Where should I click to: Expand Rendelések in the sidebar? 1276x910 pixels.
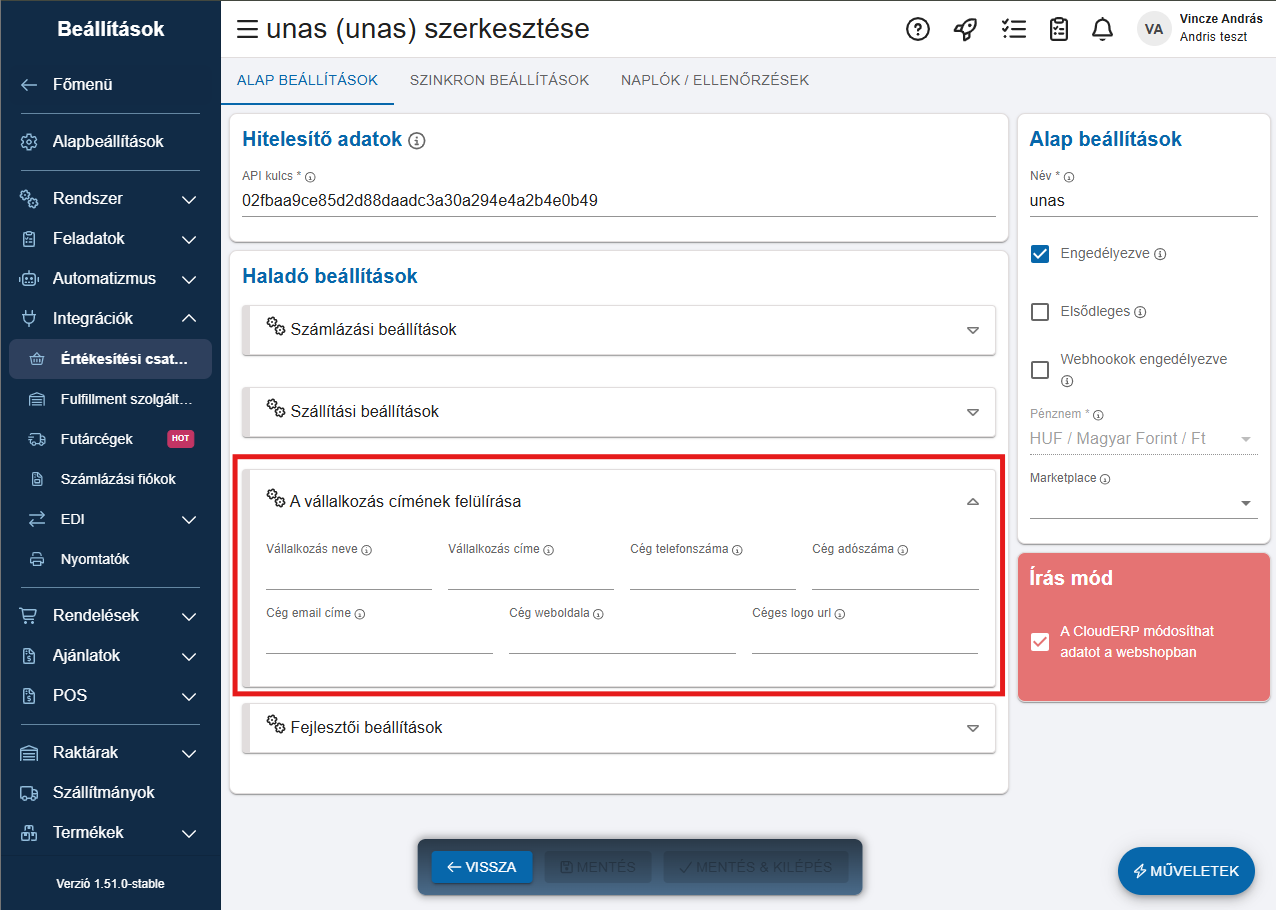110,616
